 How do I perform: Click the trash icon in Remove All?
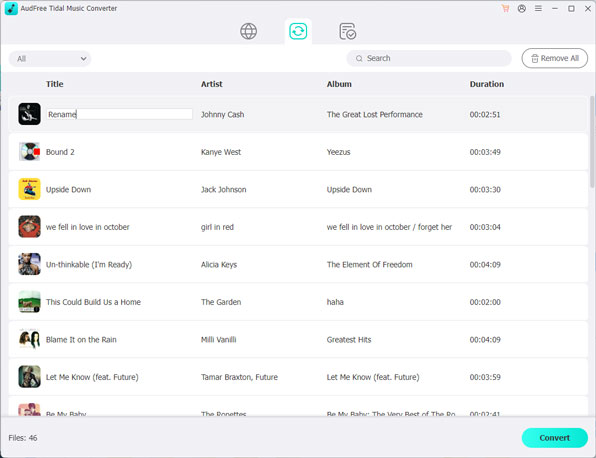click(534, 59)
